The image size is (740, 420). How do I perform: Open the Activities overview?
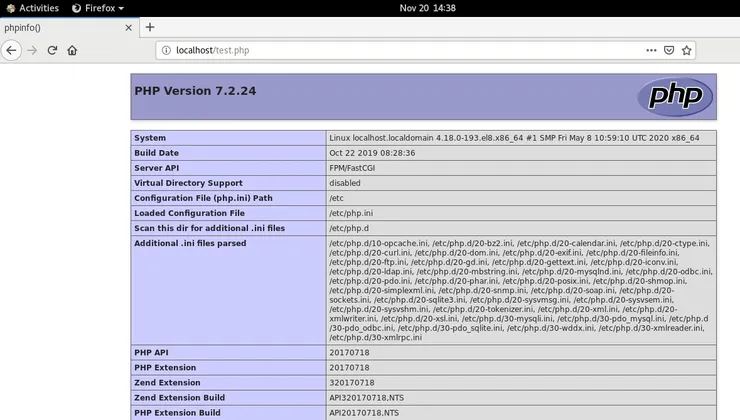point(32,8)
